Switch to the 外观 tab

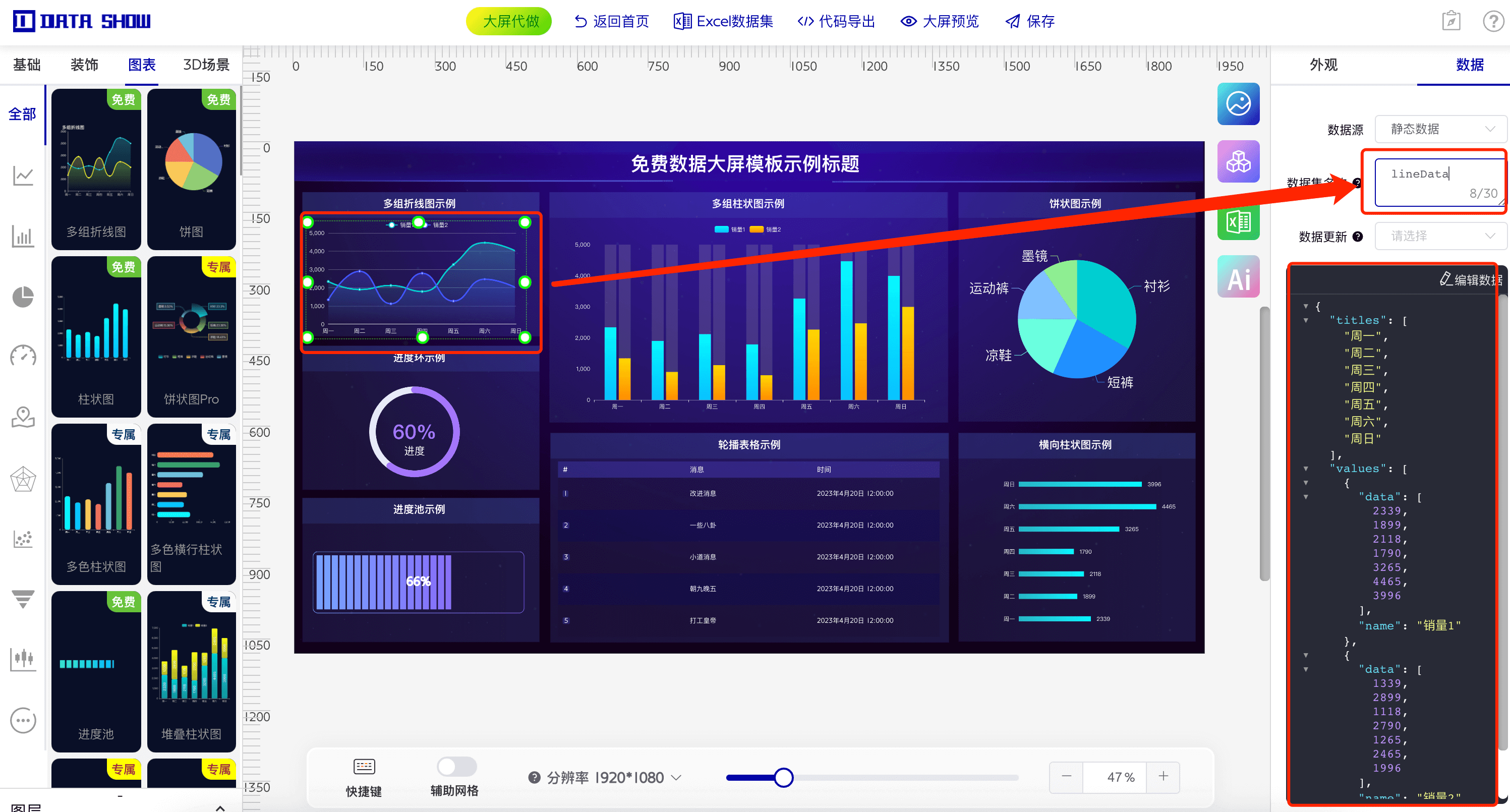(1323, 65)
